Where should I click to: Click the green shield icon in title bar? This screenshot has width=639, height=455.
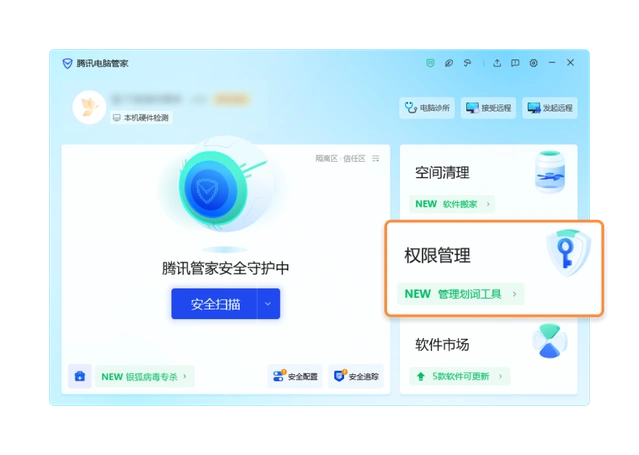point(430,63)
